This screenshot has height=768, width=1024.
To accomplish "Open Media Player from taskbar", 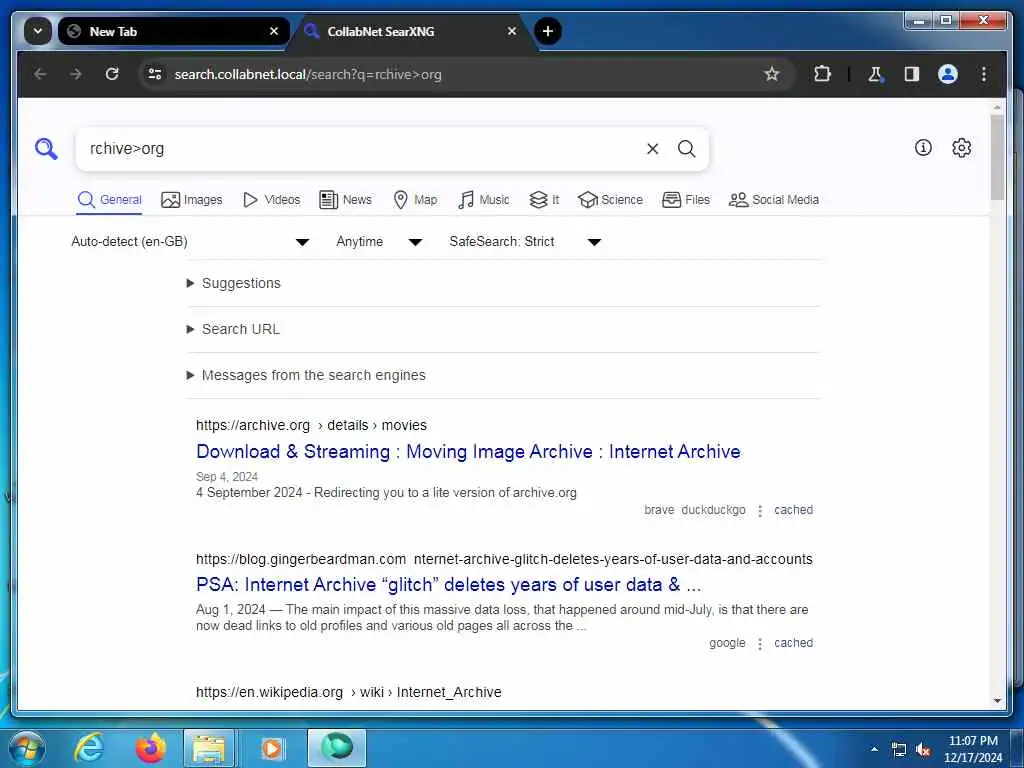I will point(271,748).
